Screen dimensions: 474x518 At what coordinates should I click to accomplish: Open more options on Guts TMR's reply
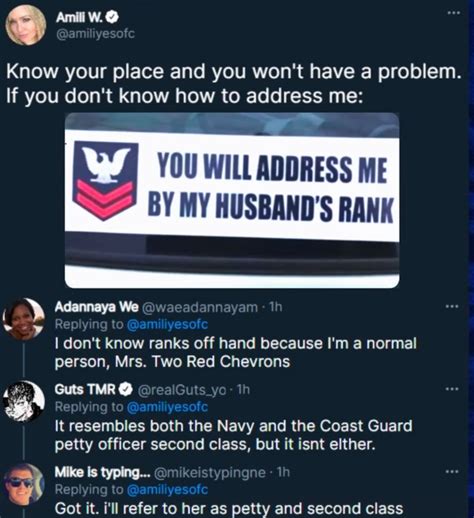452,389
